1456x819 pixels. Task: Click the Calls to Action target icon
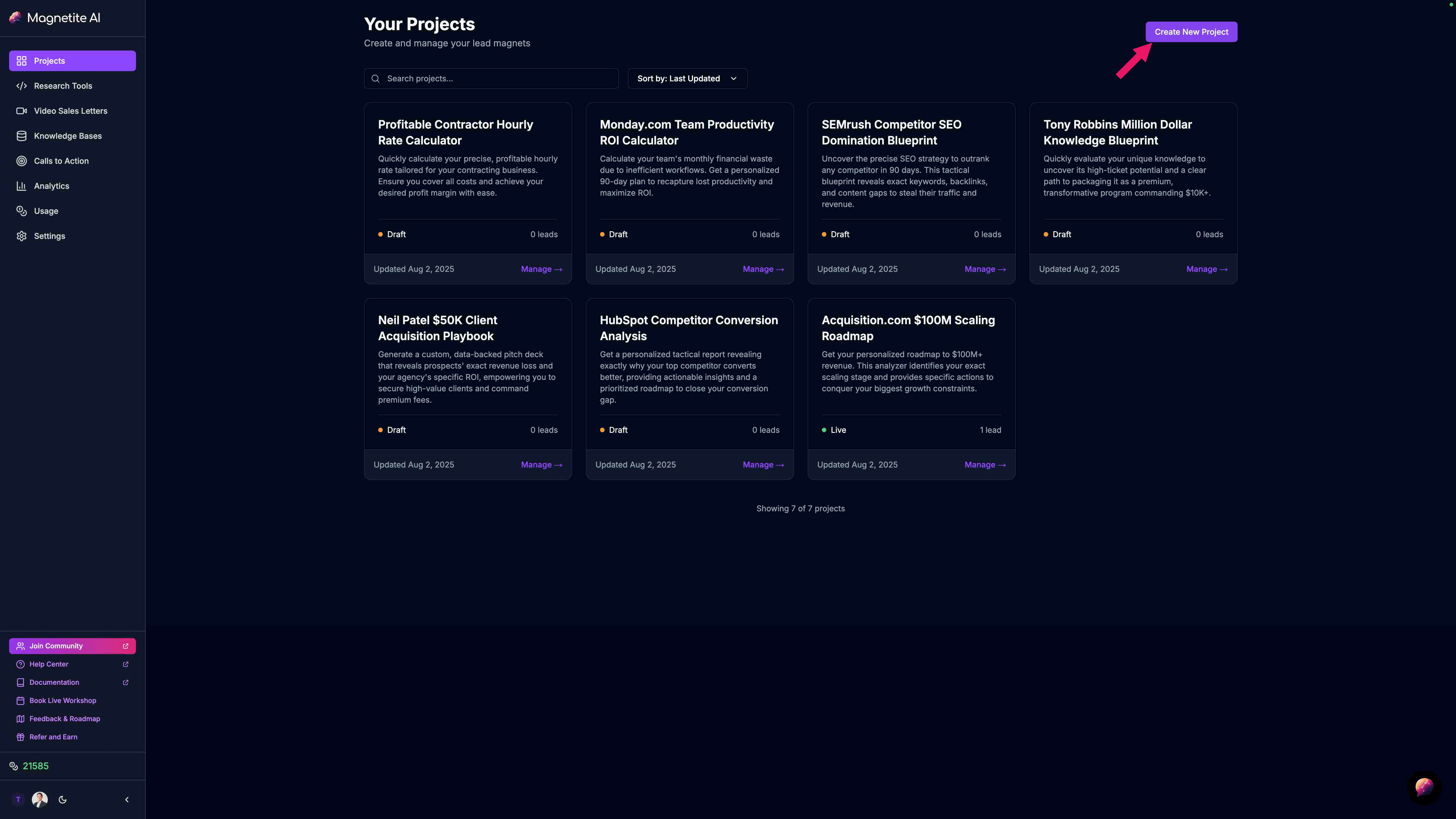[x=22, y=161]
